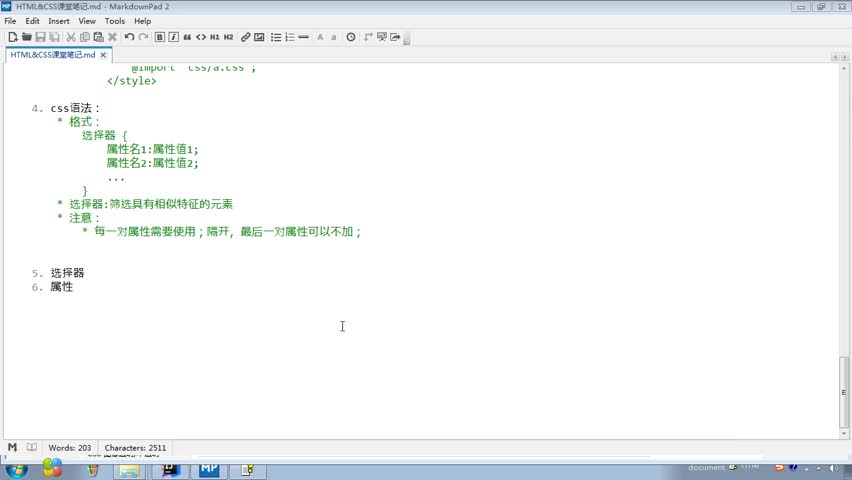Open live preview window icon

pos(381,37)
